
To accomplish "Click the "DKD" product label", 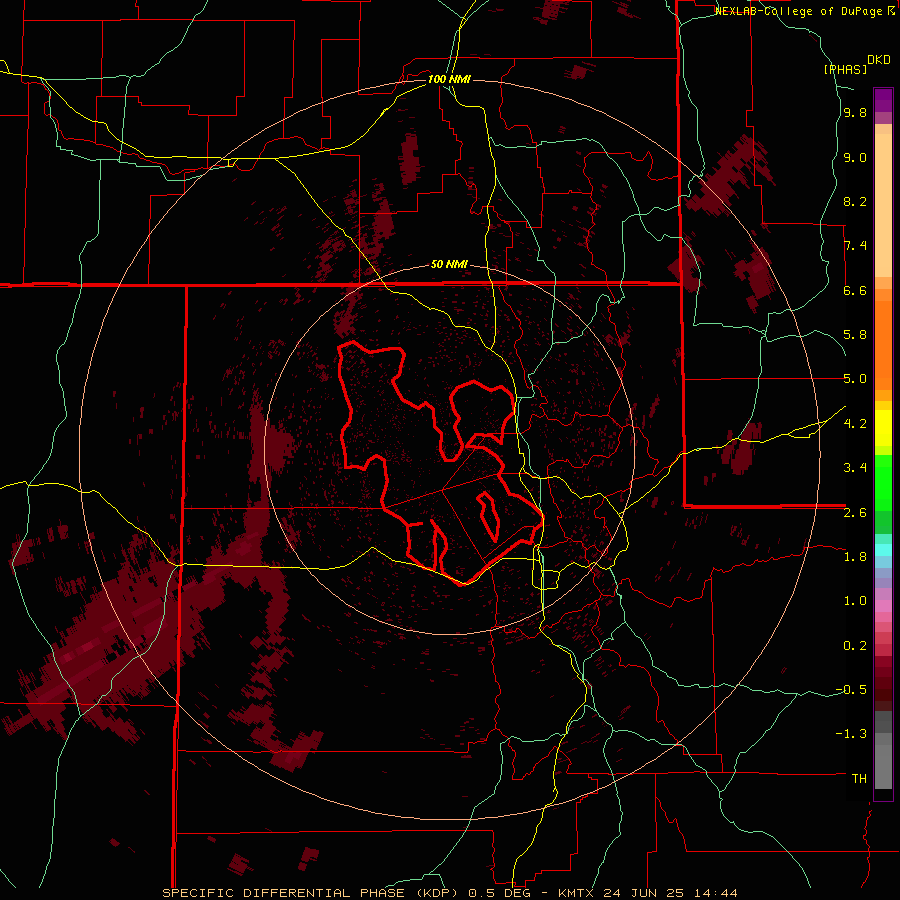I will tap(879, 60).
